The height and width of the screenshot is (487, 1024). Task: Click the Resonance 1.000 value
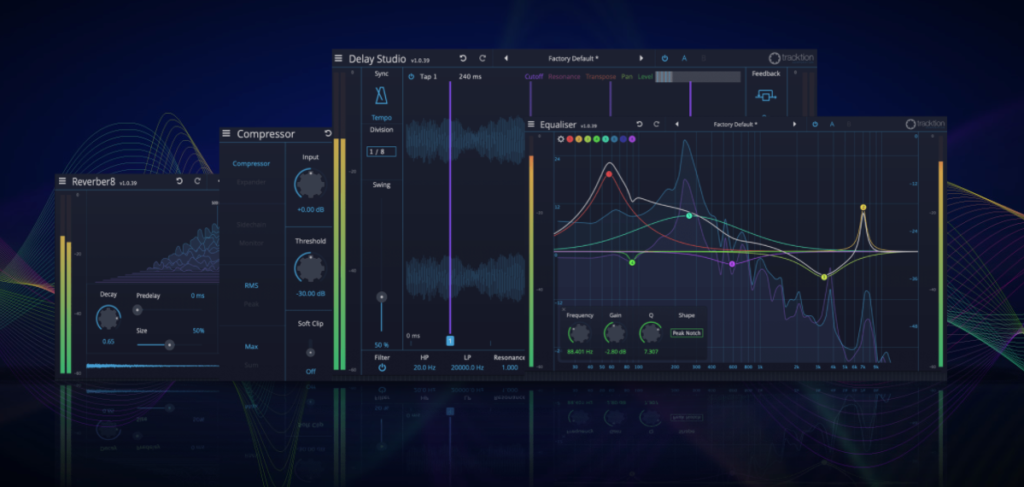[x=509, y=368]
